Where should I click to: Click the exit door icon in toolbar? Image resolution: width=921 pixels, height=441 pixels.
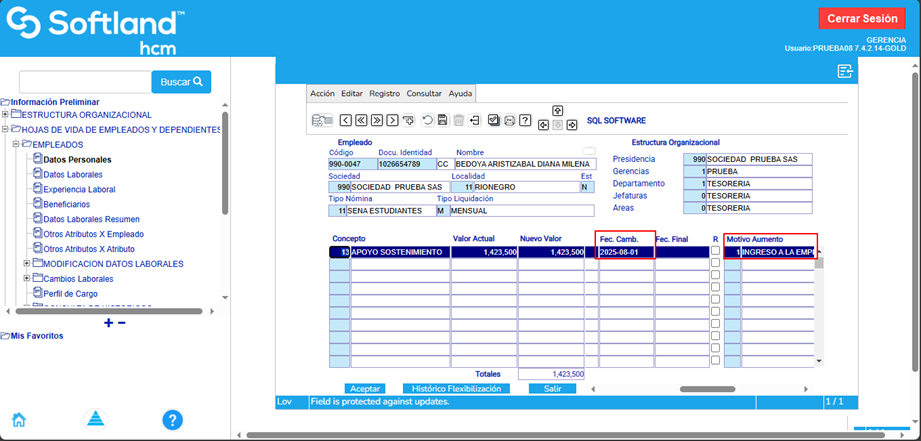475,120
